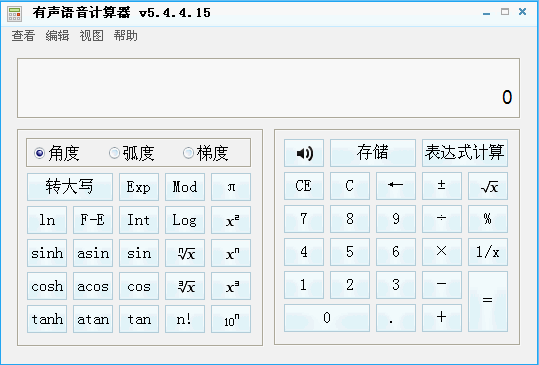Click the acos button
This screenshot has width=539, height=365.
(x=93, y=286)
